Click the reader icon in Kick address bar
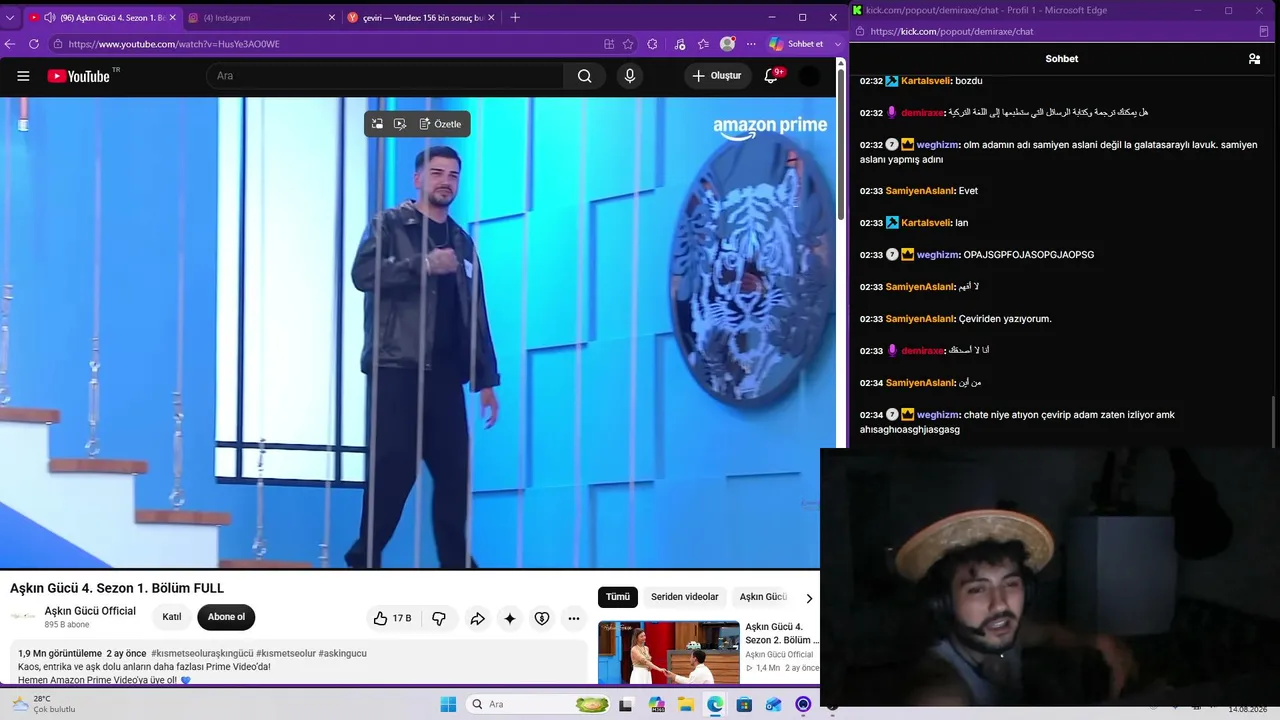The width and height of the screenshot is (1280, 720). [x=1264, y=32]
